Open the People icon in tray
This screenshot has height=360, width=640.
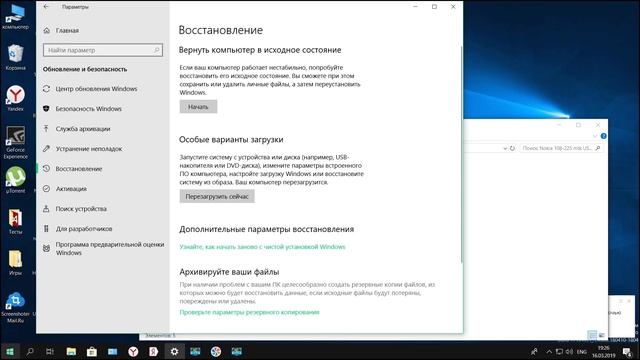(534, 351)
